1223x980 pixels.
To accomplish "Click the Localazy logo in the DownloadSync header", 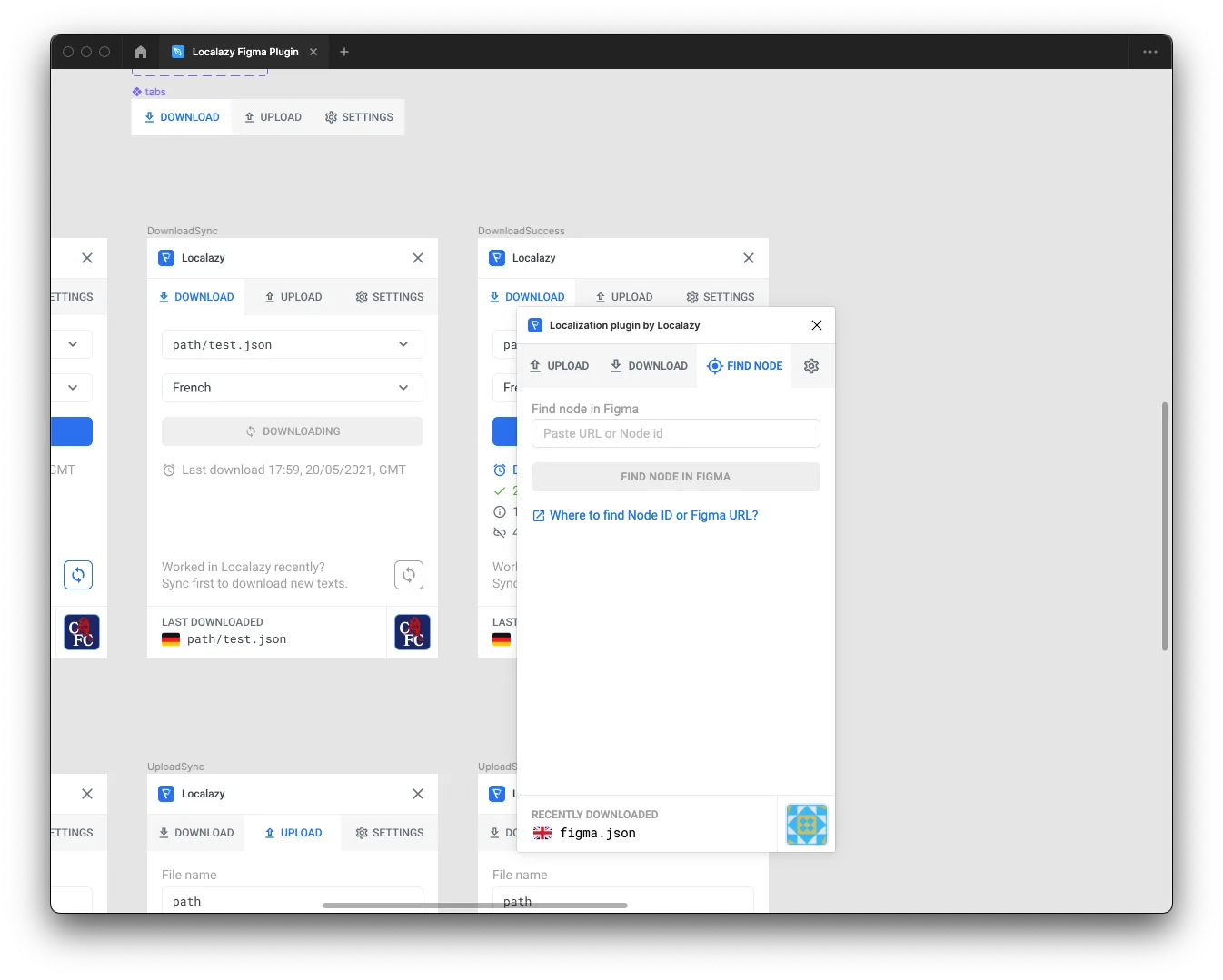I will 166,258.
